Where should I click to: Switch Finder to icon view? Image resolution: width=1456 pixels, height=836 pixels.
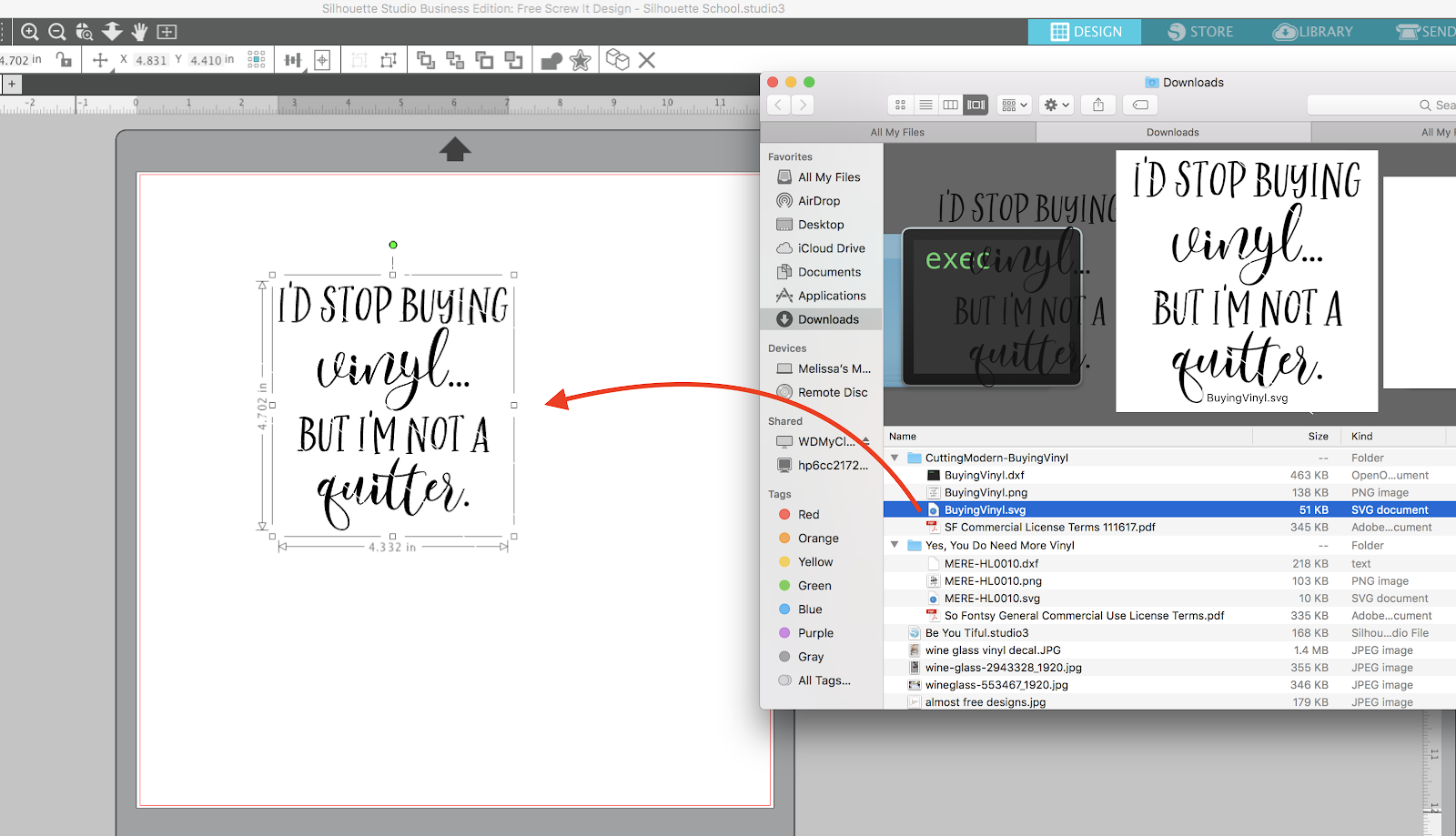pos(900,106)
